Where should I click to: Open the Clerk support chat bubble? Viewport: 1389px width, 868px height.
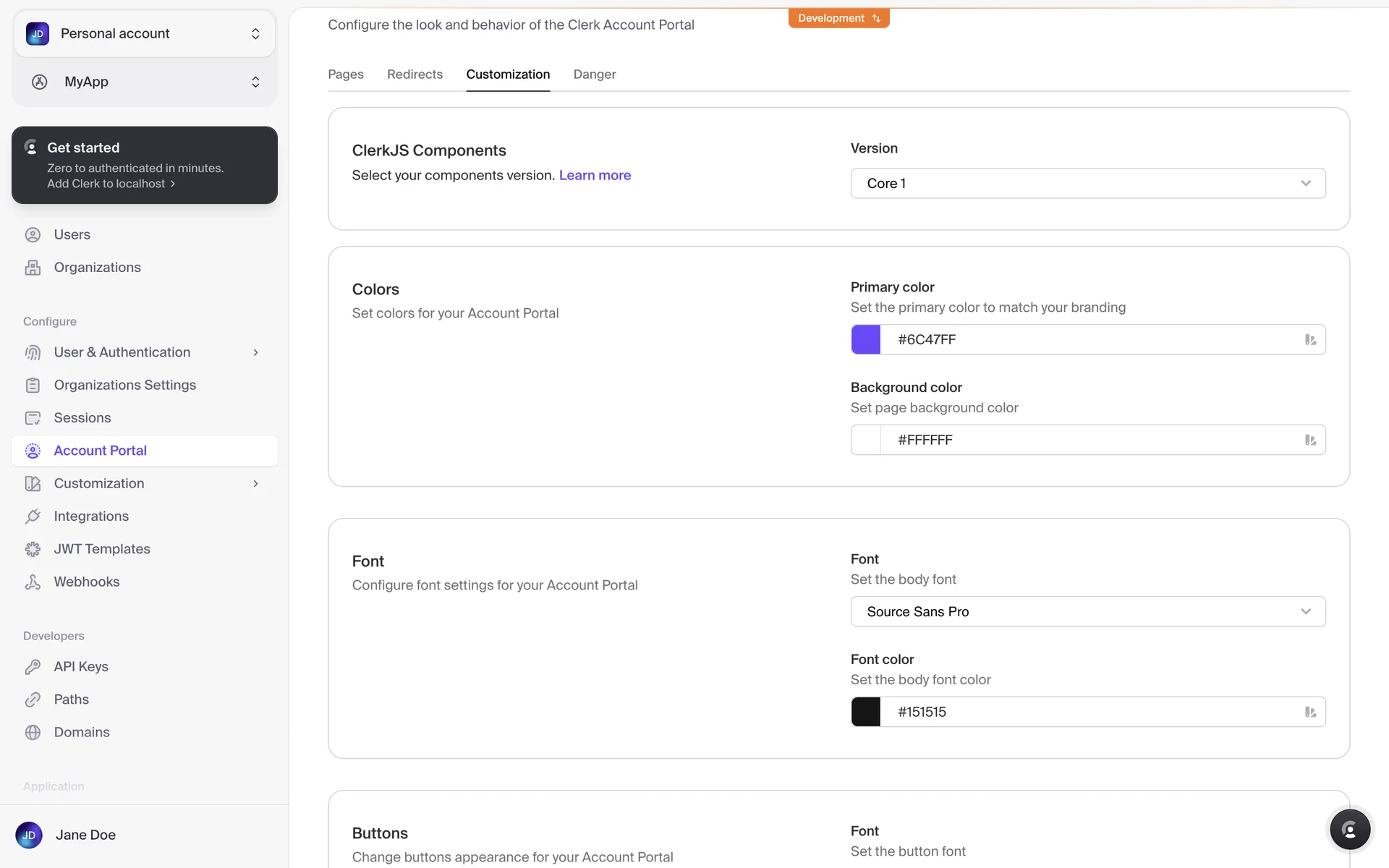pyautogui.click(x=1349, y=830)
